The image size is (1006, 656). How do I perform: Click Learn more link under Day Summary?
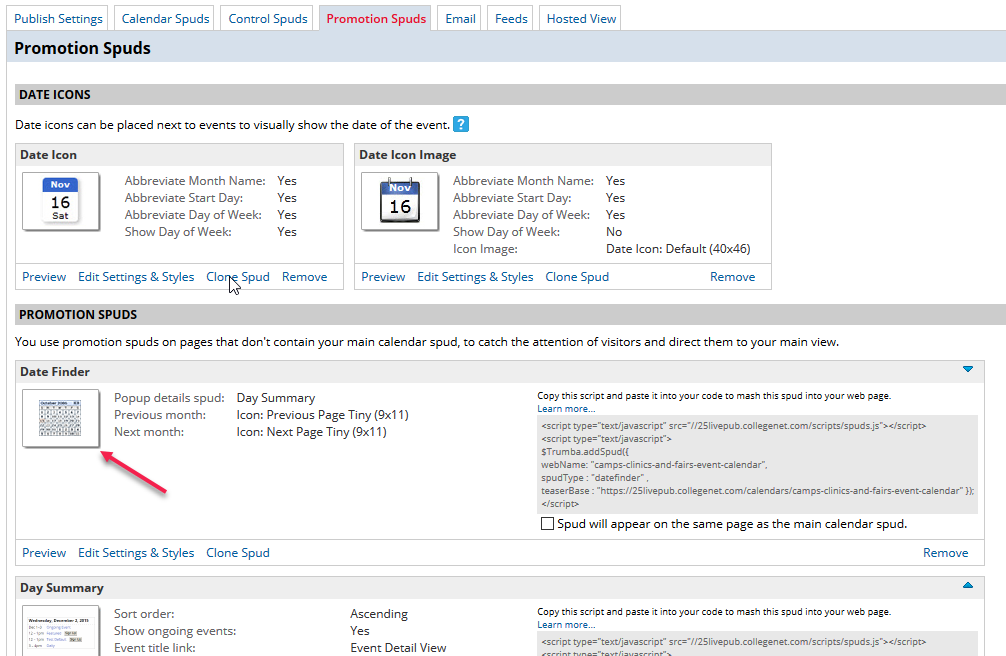[x=567, y=625]
